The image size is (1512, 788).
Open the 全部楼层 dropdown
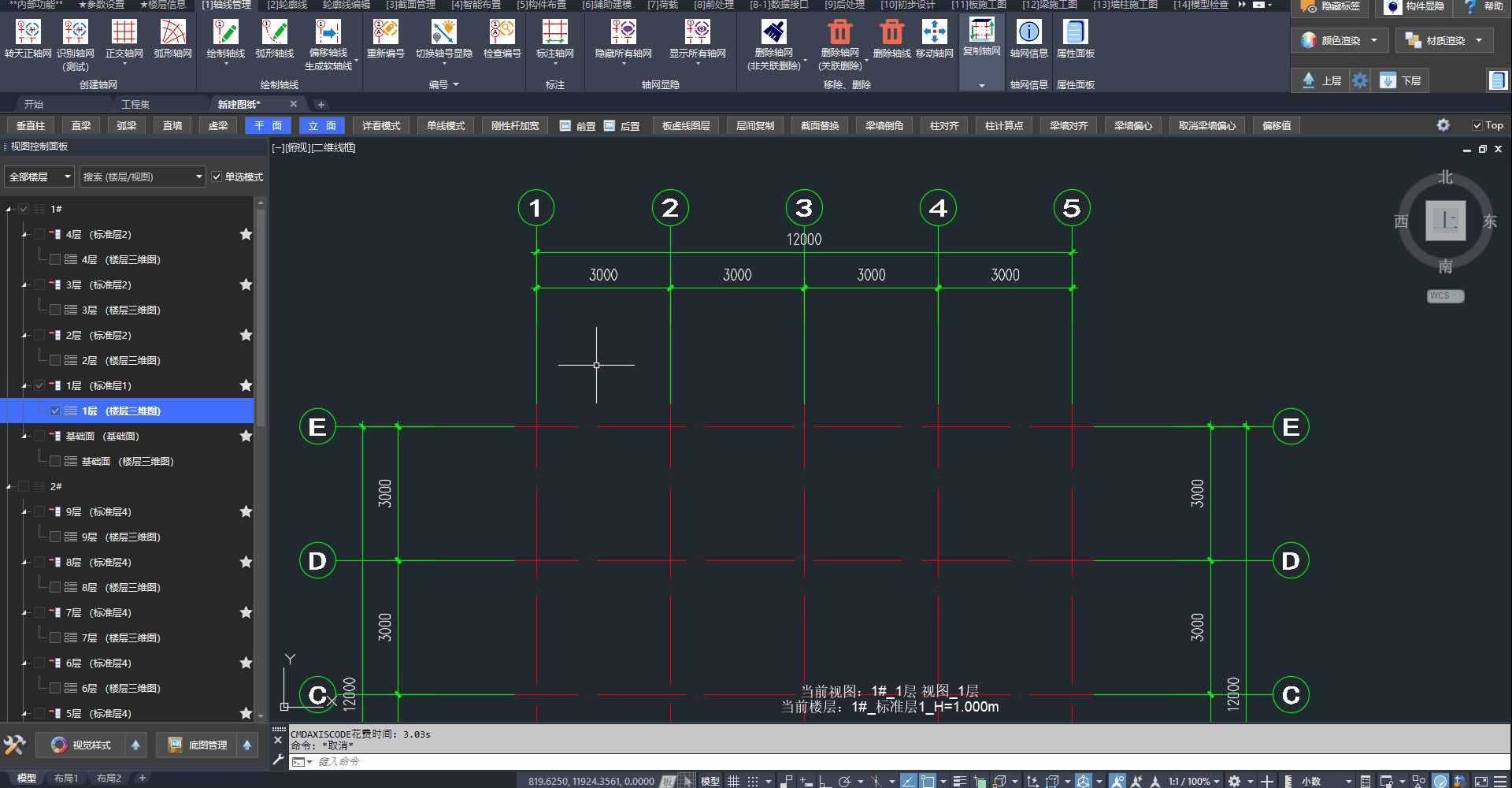tap(39, 177)
